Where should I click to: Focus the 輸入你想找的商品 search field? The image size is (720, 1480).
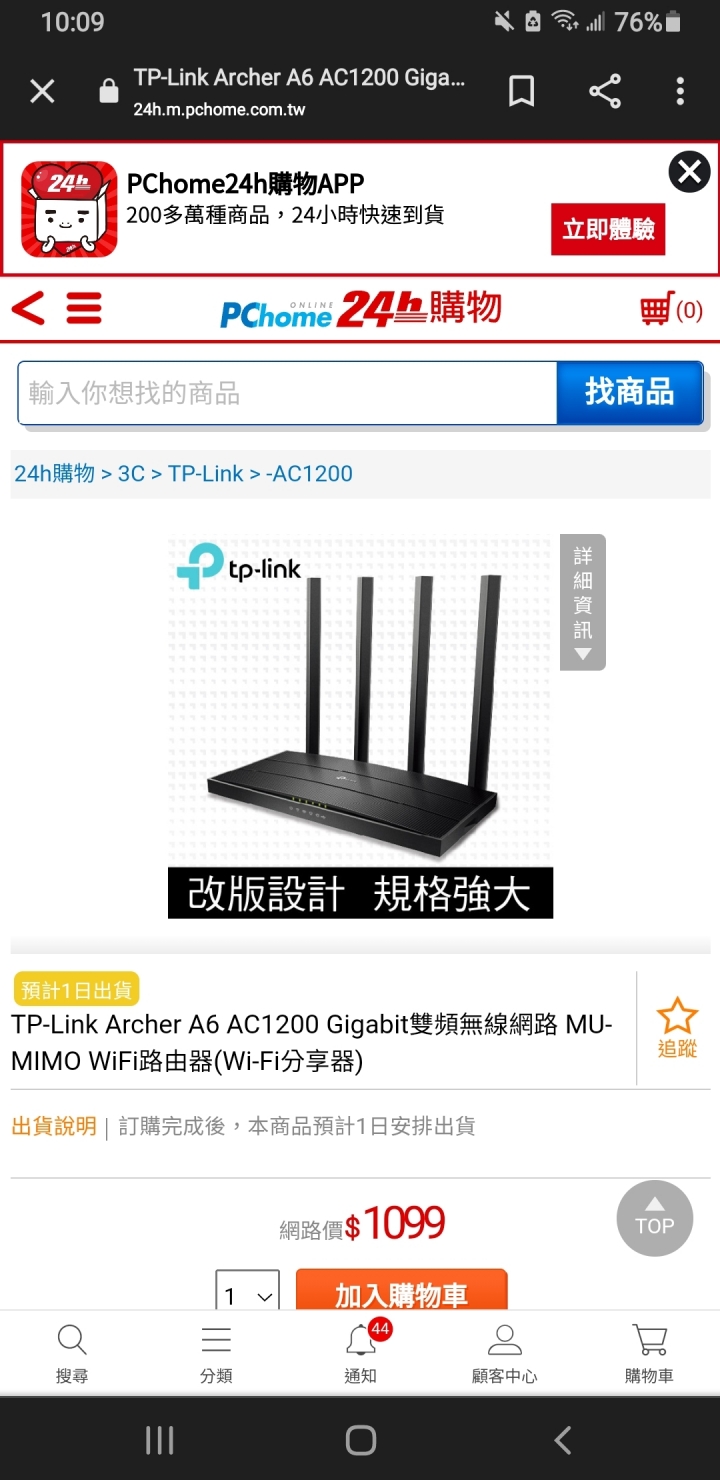coord(287,393)
